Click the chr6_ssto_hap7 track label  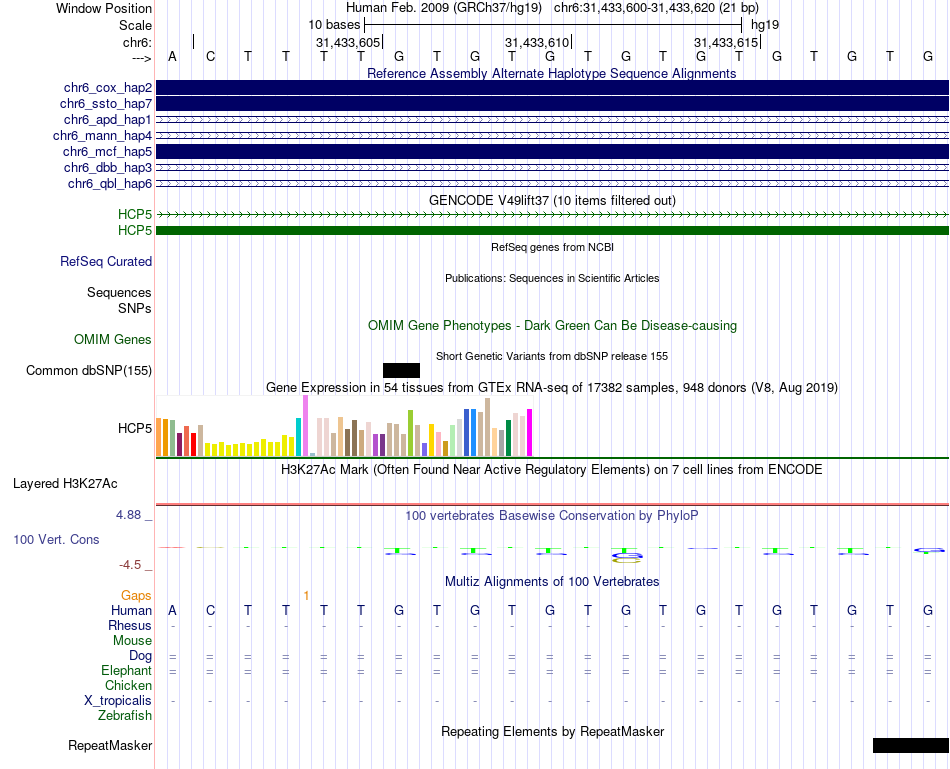coord(106,104)
